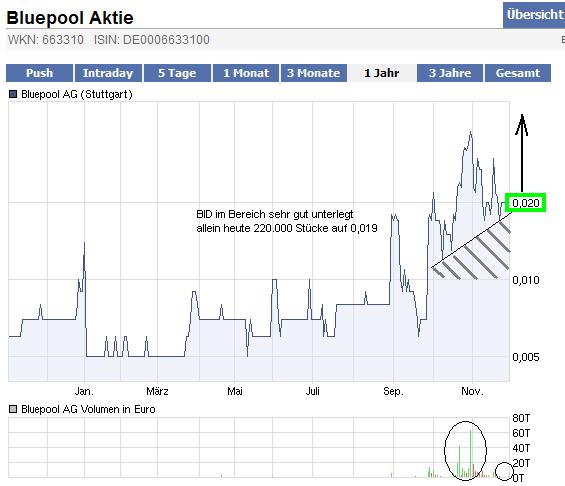Image resolution: width=565 pixels, height=486 pixels.
Task: Click the Bluepool AG (Stuttgart) legend square
Action: [x=13, y=94]
